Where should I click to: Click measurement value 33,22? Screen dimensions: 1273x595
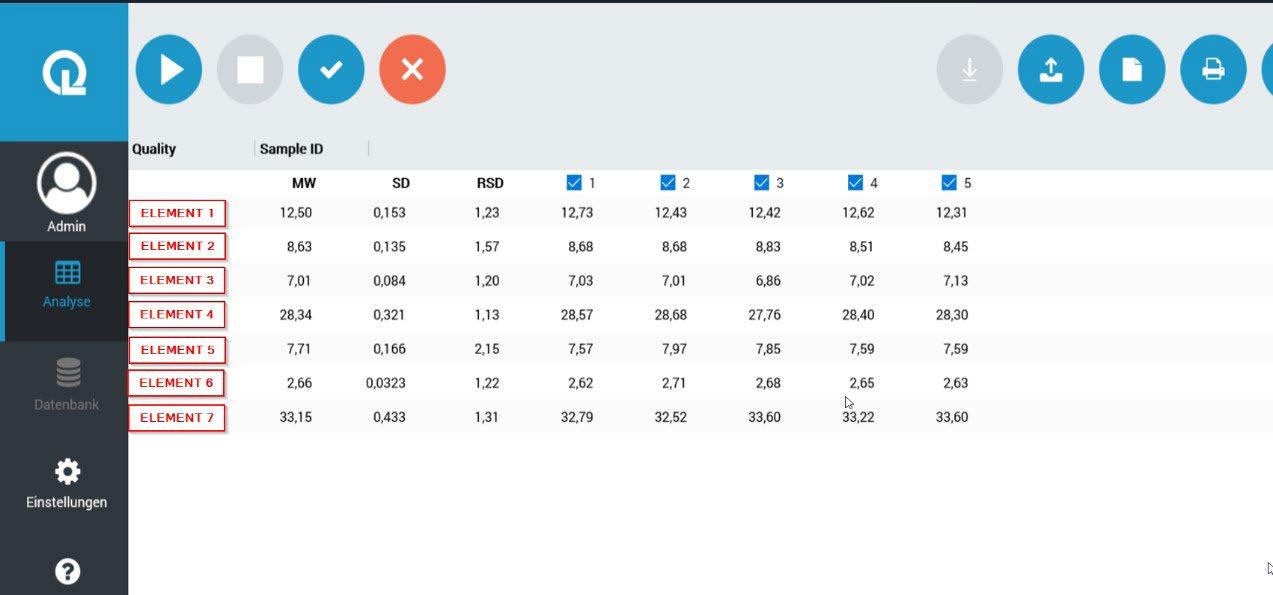pyautogui.click(x=859, y=417)
